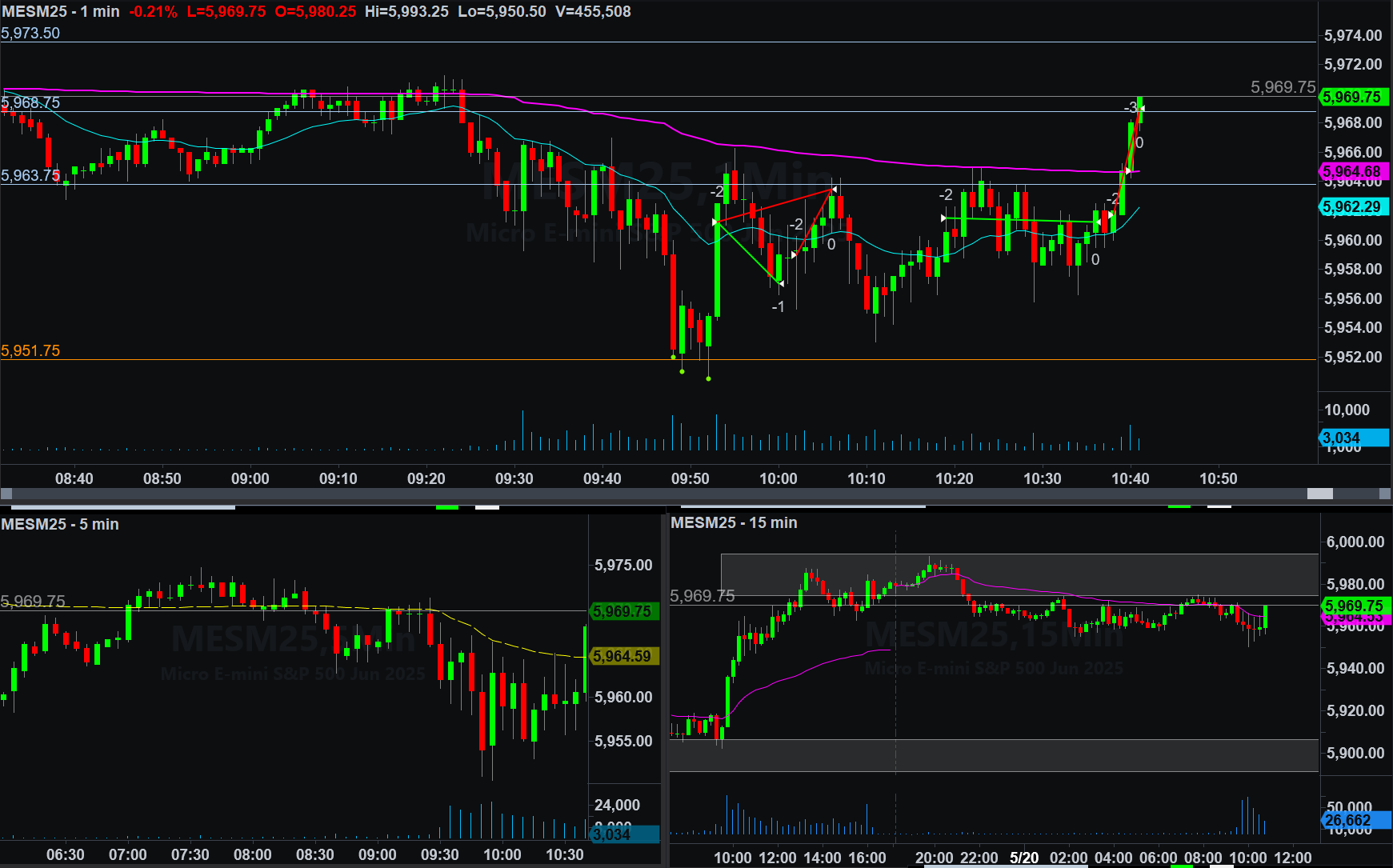Select the 5,973.50 horizontal line label
Viewport: 1393px width, 868px height.
click(30, 33)
